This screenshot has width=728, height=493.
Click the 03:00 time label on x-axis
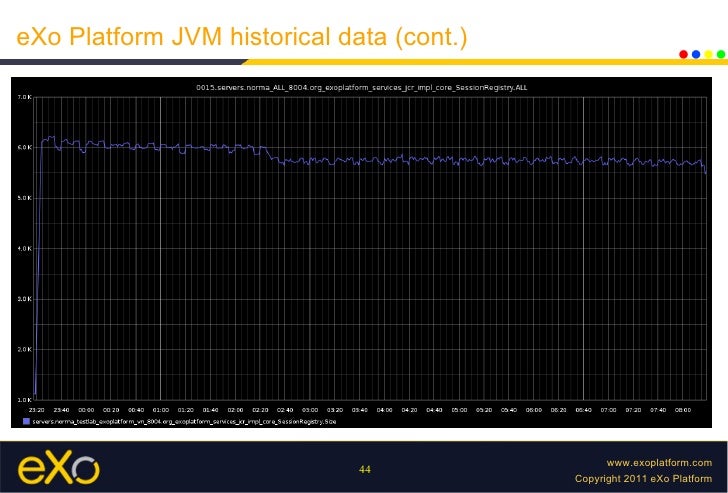pyautogui.click(x=310, y=410)
